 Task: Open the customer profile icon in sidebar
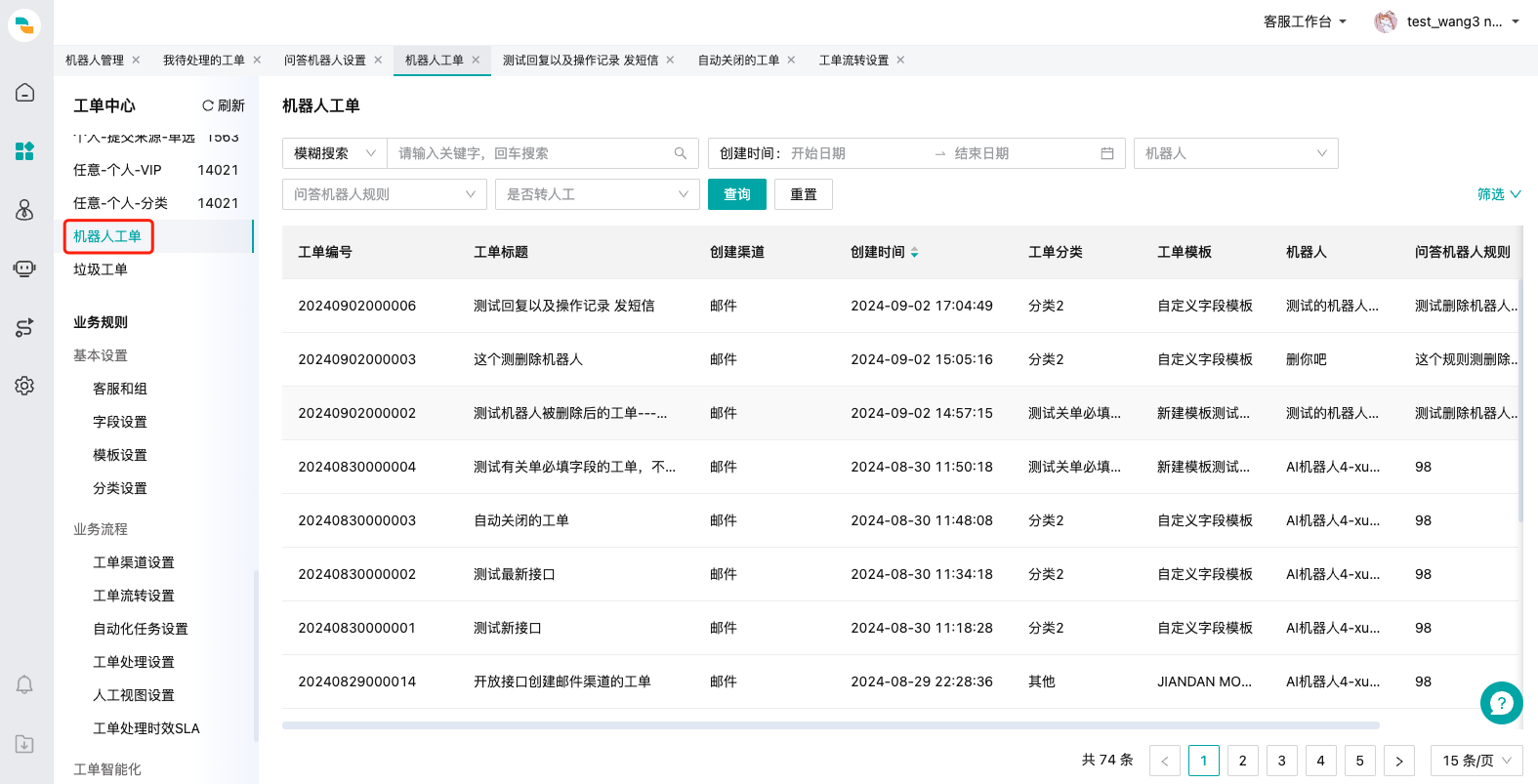[24, 210]
